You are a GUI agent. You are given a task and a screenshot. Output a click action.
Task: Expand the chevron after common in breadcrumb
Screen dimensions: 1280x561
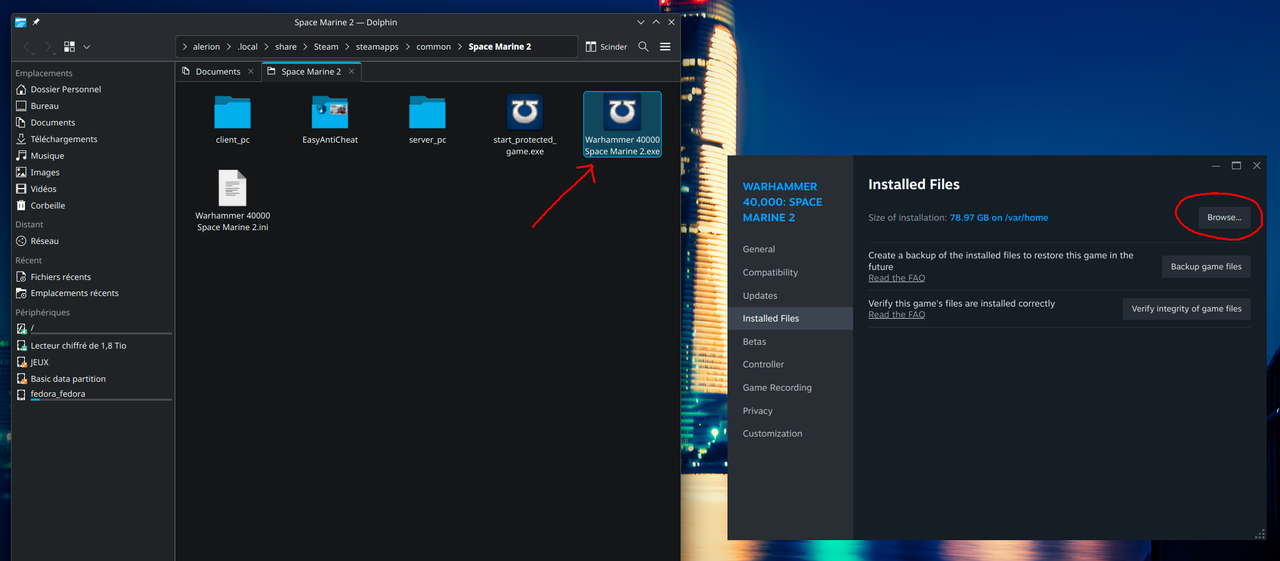[x=460, y=47]
